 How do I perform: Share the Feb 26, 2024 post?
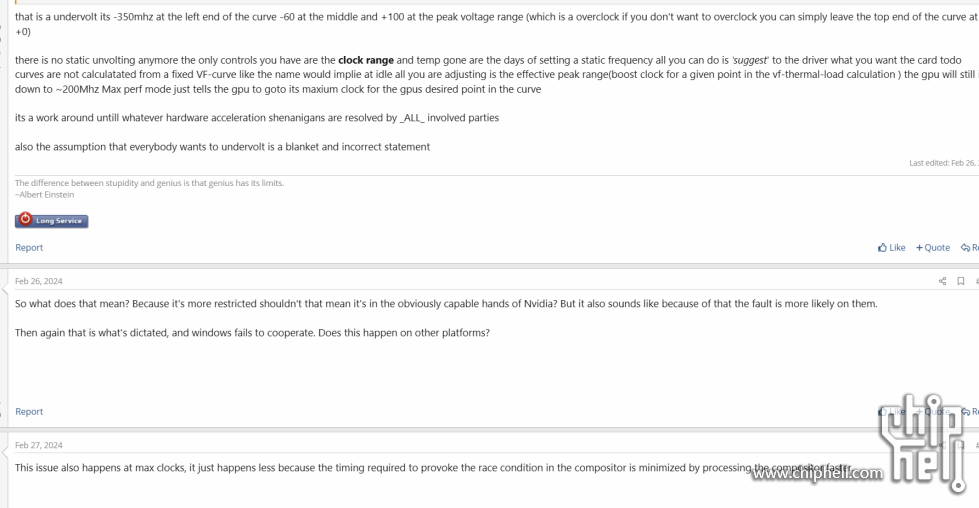click(x=942, y=281)
